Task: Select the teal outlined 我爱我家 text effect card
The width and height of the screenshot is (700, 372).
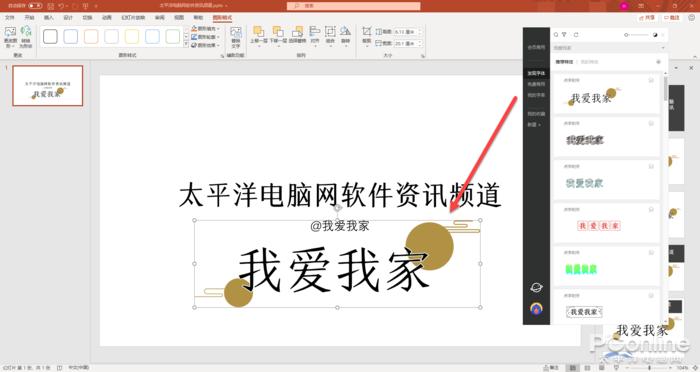Action: coord(606,180)
